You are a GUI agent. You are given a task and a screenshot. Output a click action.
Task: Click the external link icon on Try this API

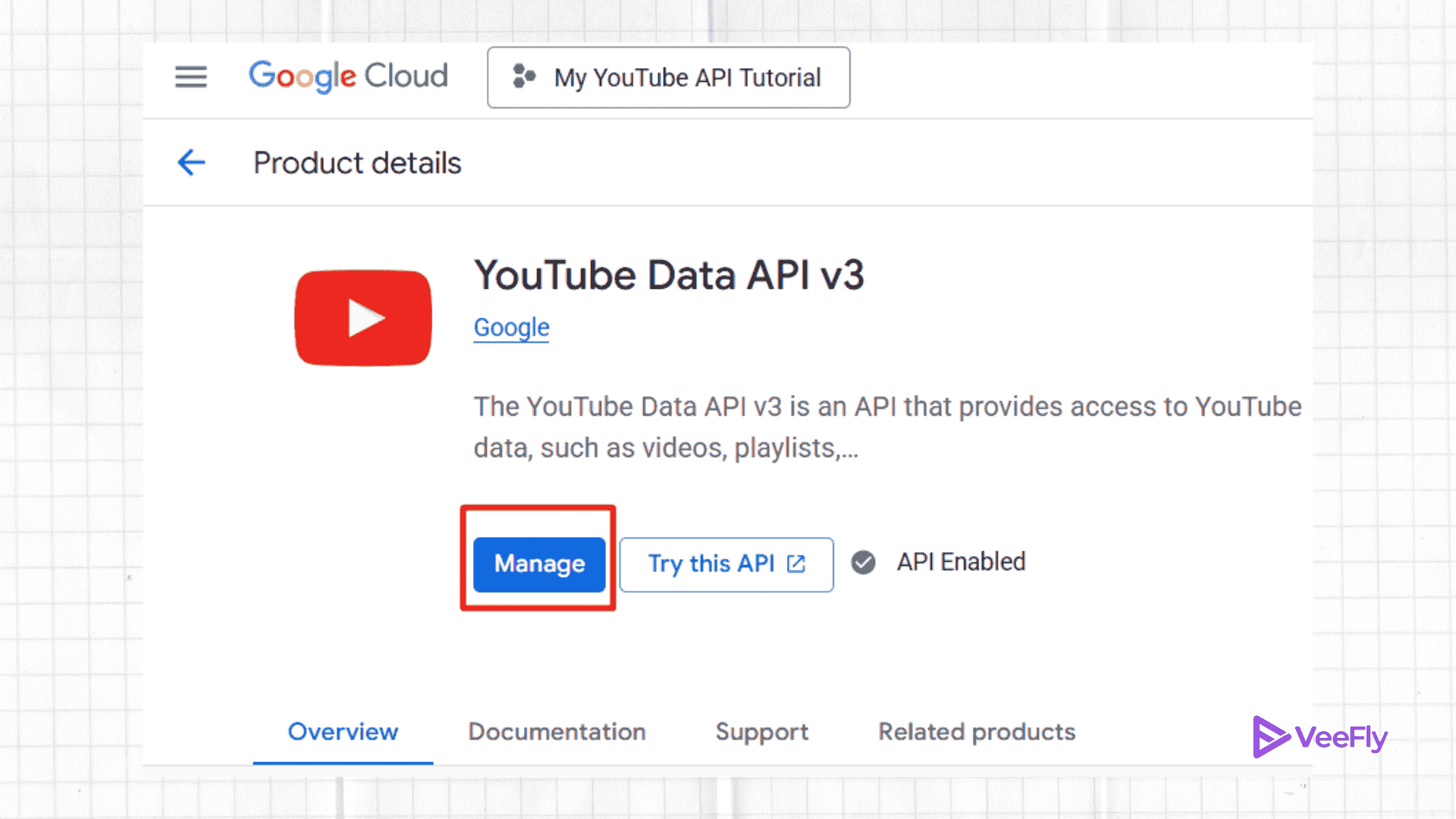click(x=795, y=563)
